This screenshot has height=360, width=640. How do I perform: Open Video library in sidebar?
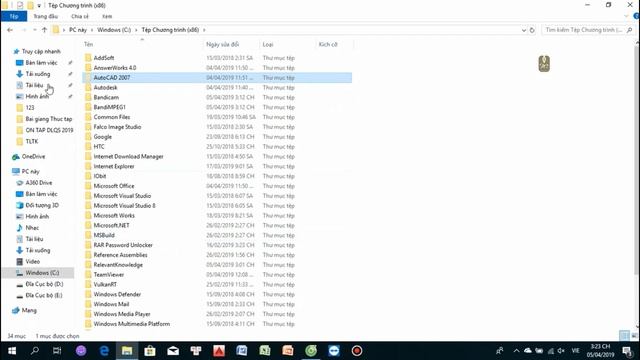pos(32,262)
